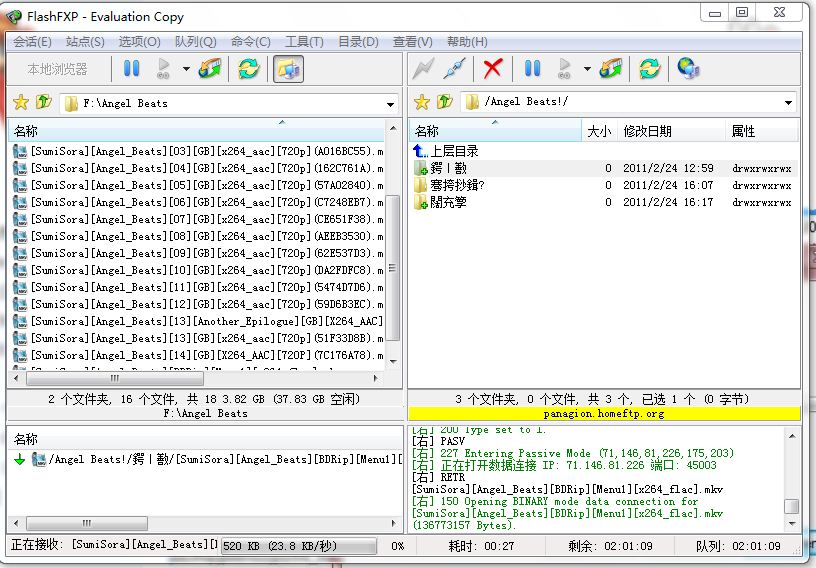Image resolution: width=816 pixels, height=568 pixels.
Task: Sort remote files by 名称 column header
Action: (x=495, y=131)
